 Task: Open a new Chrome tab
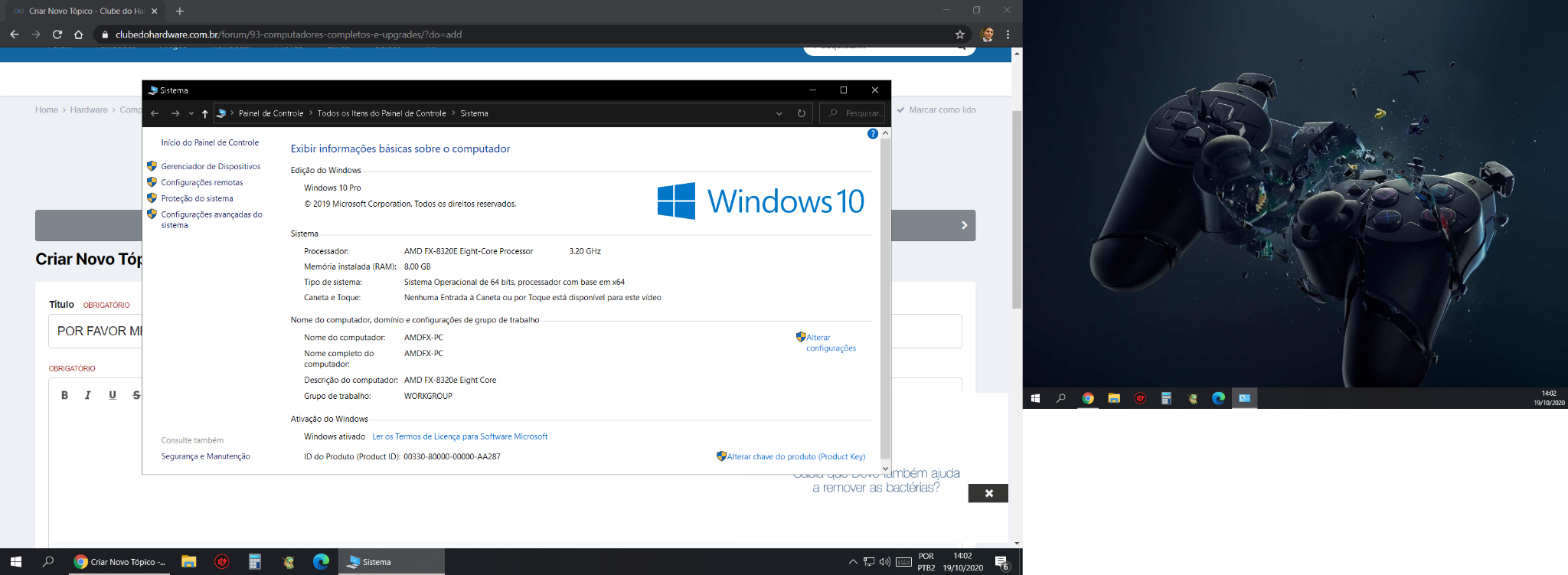tap(180, 11)
